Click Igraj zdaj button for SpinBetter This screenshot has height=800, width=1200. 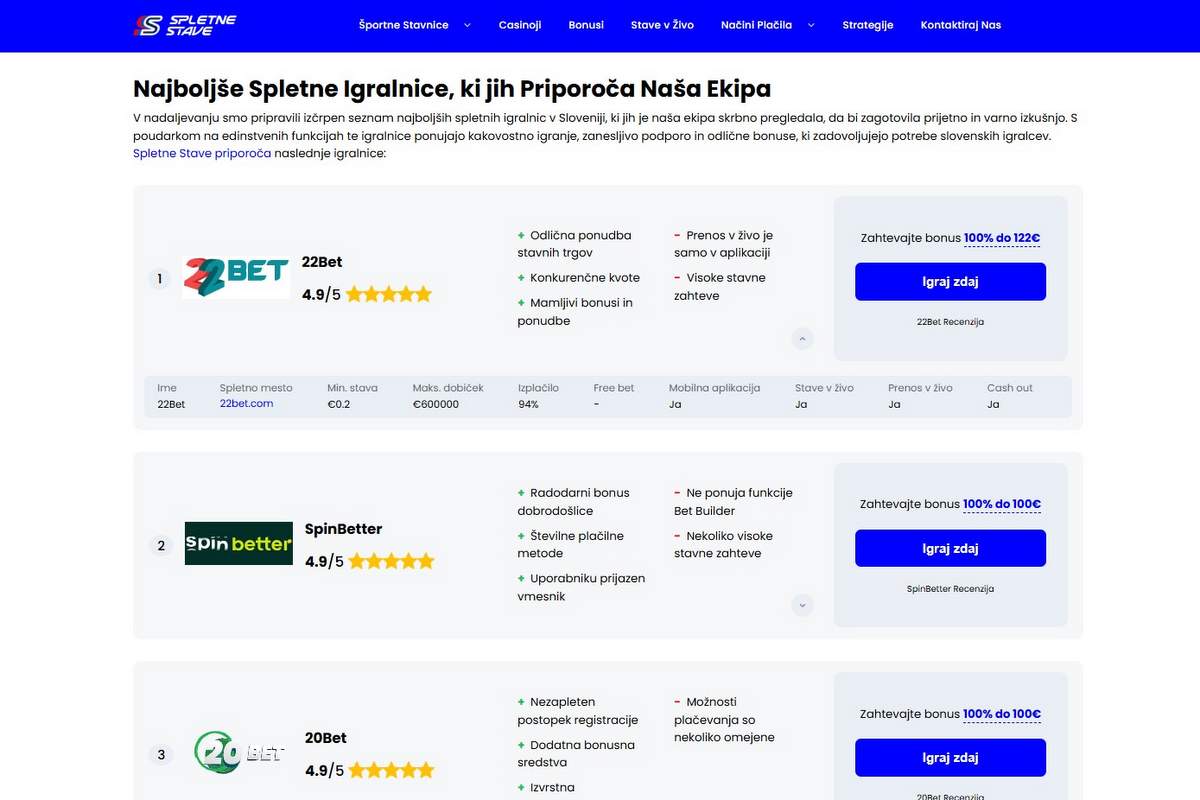(950, 549)
